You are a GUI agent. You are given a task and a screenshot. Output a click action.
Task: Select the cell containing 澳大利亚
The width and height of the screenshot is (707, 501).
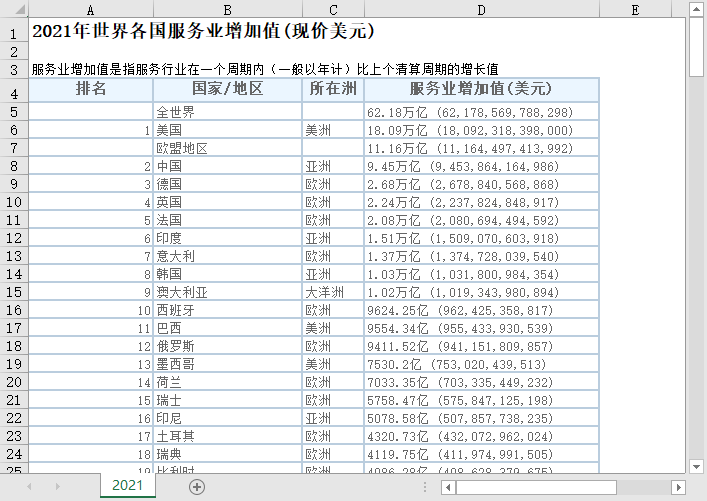pos(228,292)
